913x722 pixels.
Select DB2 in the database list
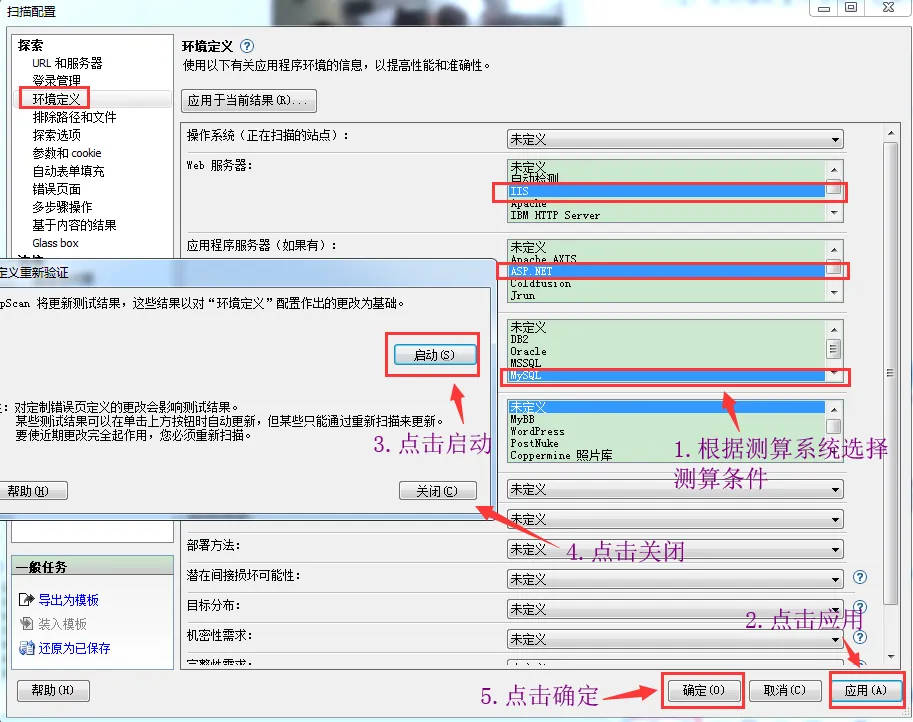667,339
